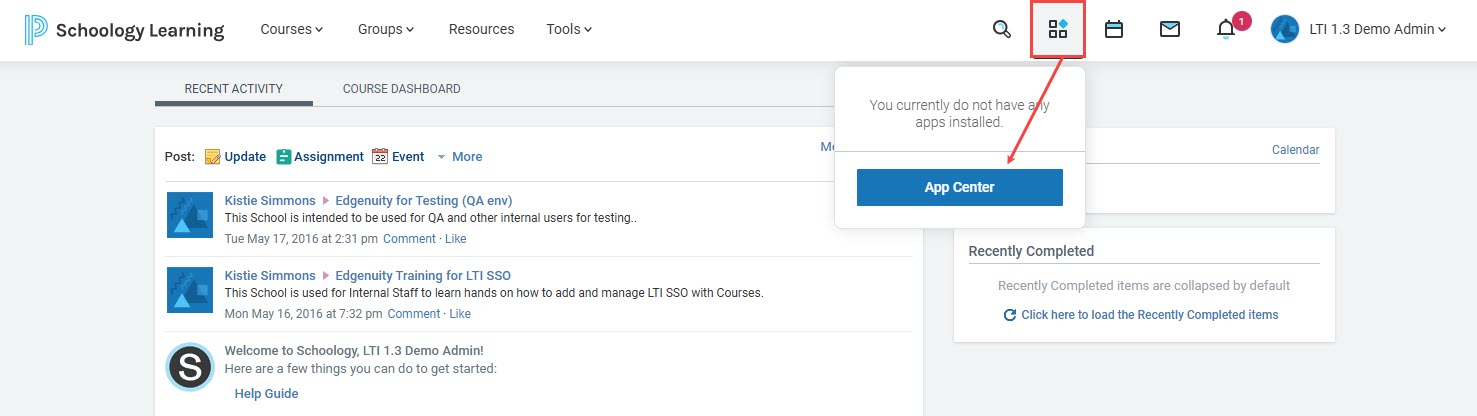Image resolution: width=1477 pixels, height=416 pixels.
Task: Open Edgenuity Training for LTI SSO link
Action: 423,276
